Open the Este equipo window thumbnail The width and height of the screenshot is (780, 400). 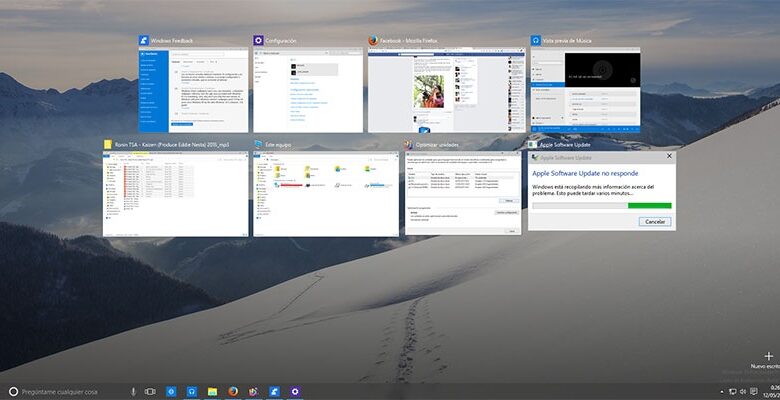[326, 194]
